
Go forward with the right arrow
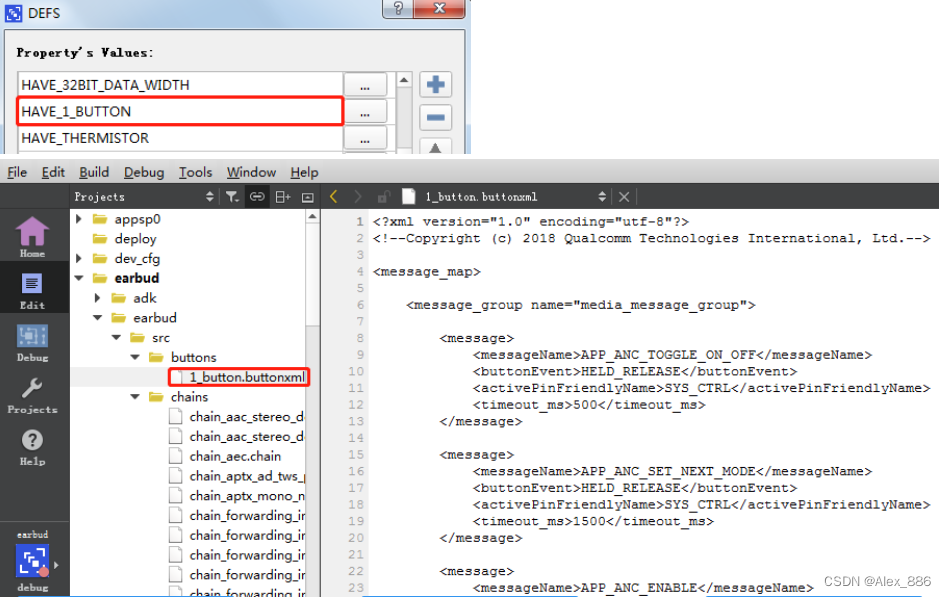click(x=358, y=197)
